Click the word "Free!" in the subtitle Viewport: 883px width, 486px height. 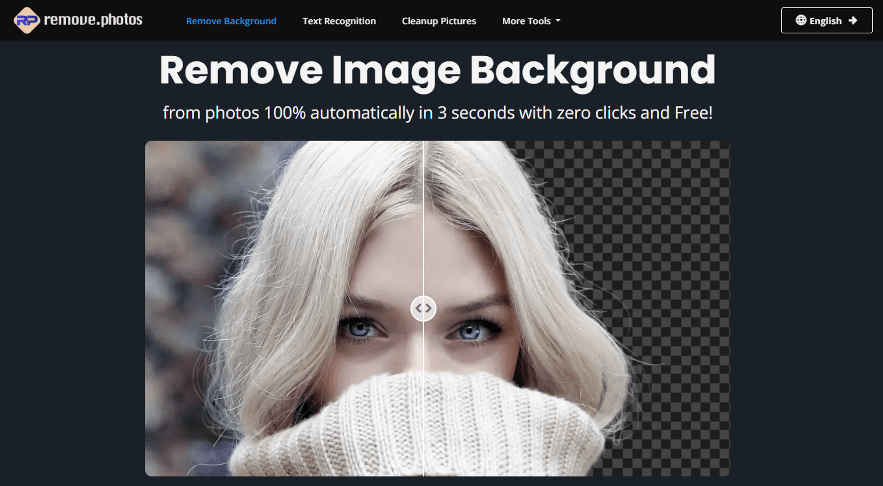691,113
